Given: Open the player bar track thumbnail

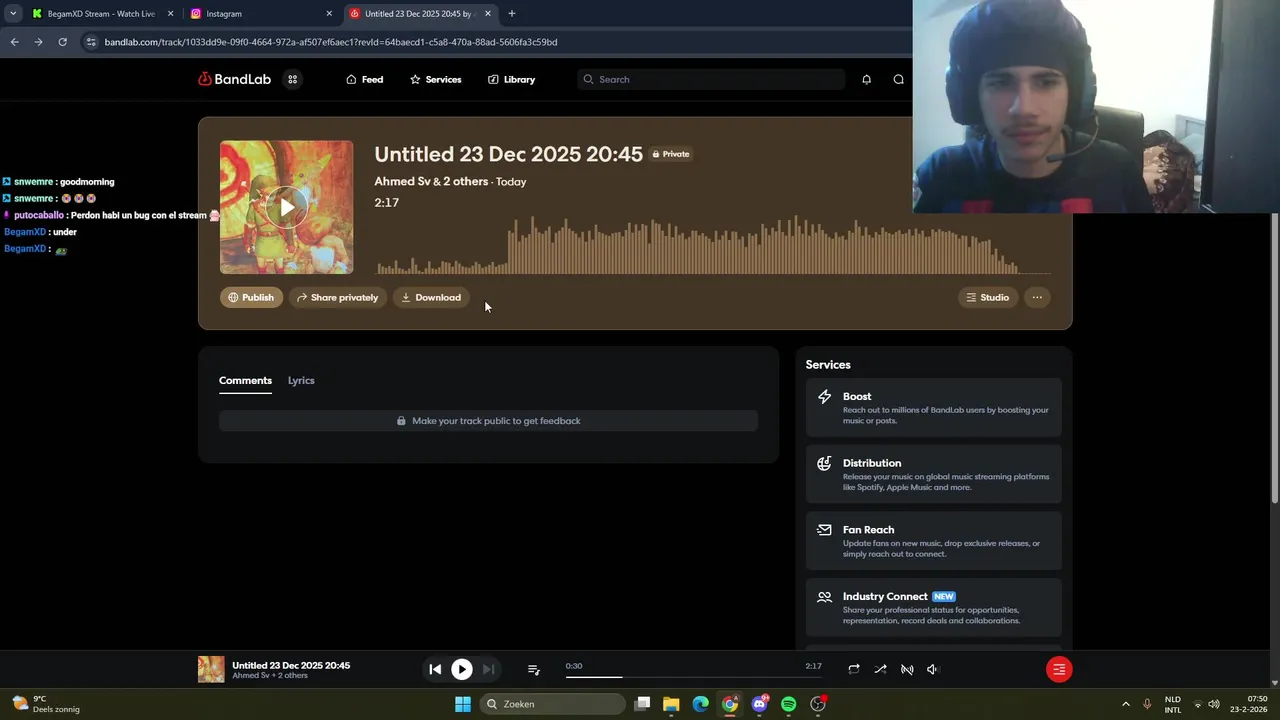Looking at the screenshot, I should (x=211, y=669).
